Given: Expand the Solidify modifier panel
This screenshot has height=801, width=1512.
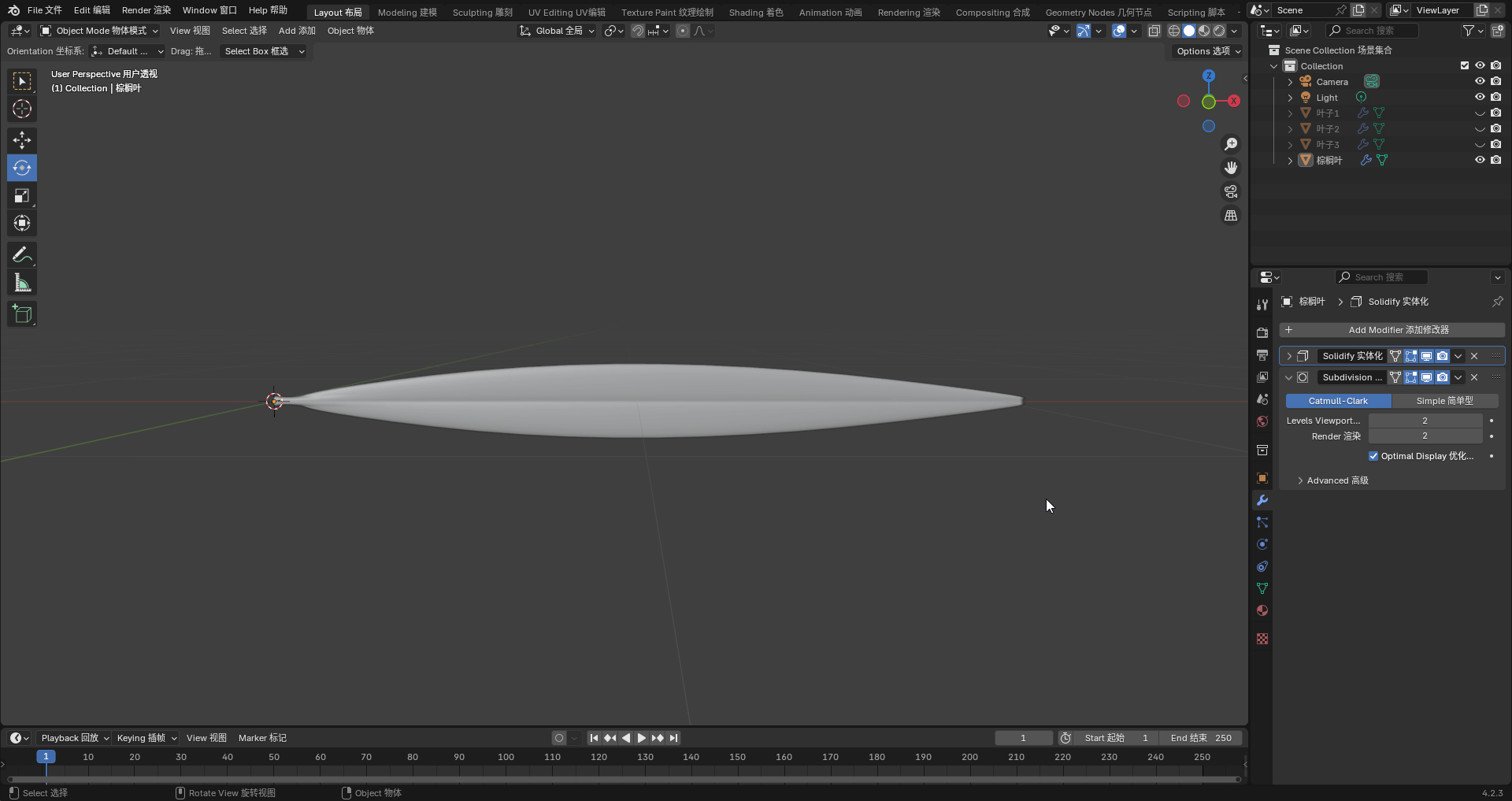Looking at the screenshot, I should [x=1289, y=356].
